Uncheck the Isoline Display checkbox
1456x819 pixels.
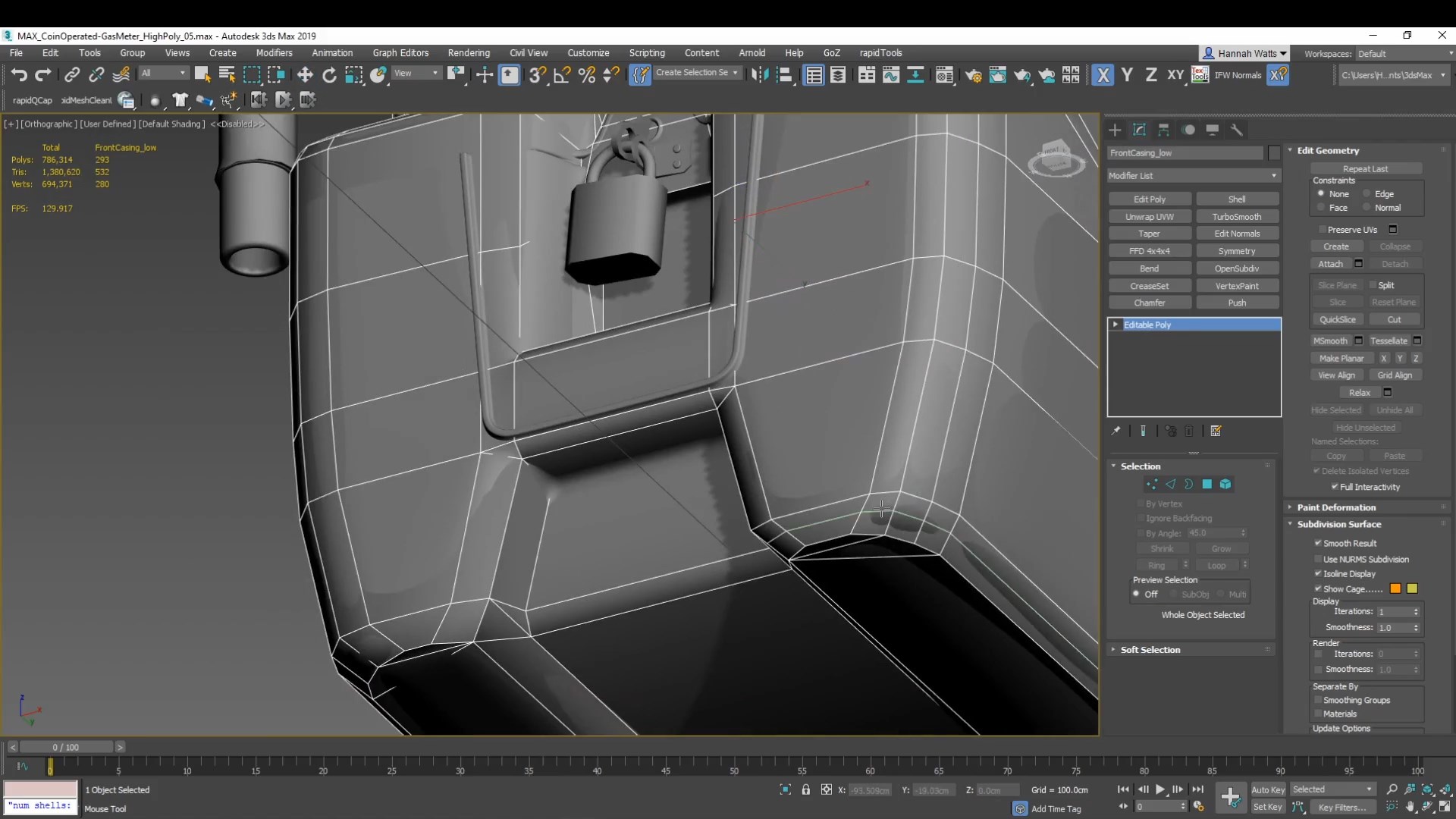(x=1318, y=574)
